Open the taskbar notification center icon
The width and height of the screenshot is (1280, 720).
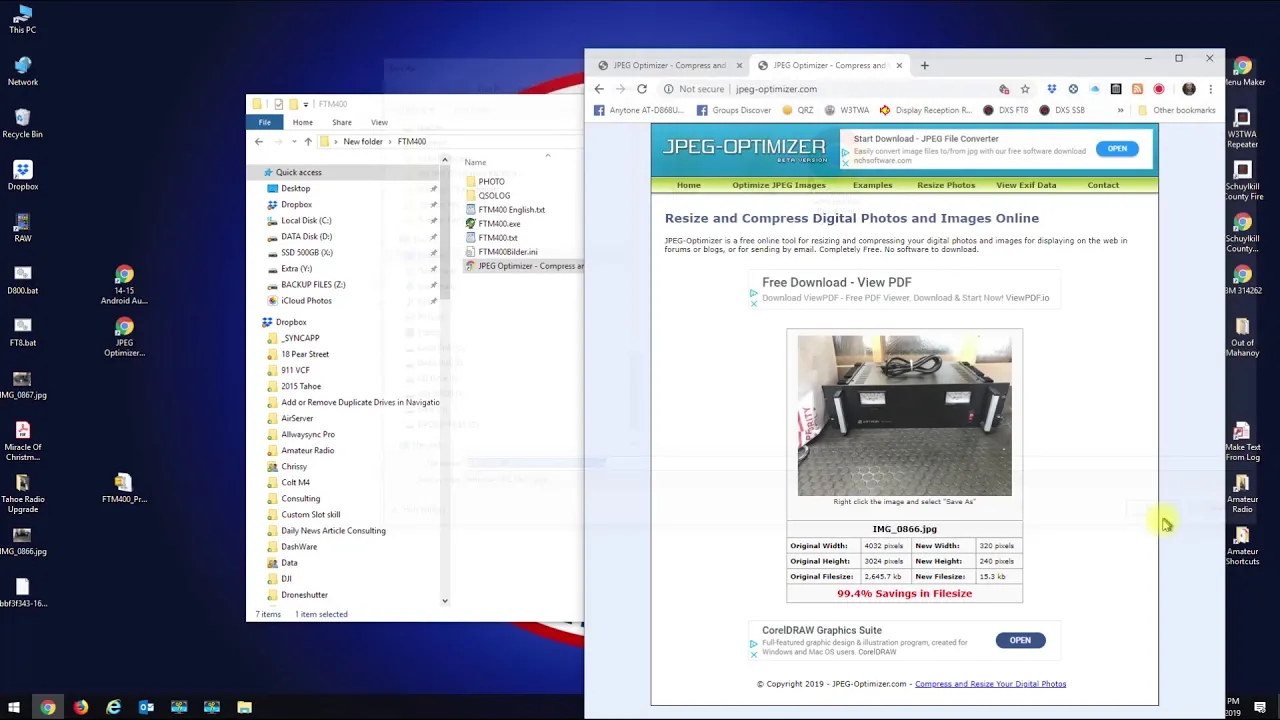tap(1260, 707)
